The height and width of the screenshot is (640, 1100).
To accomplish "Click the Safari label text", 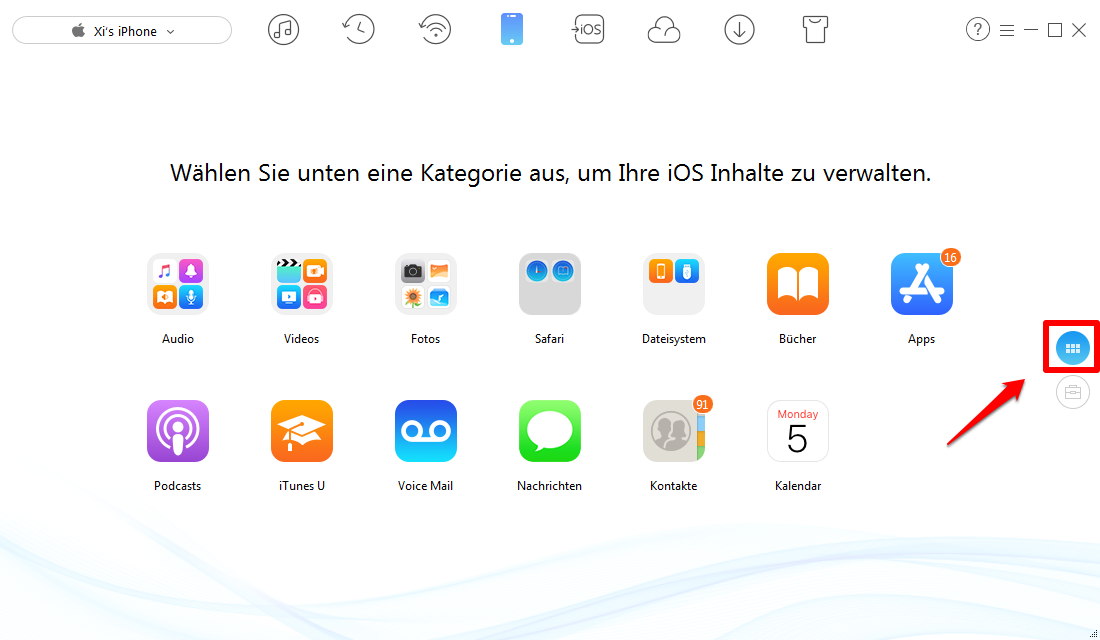I will tap(549, 339).
